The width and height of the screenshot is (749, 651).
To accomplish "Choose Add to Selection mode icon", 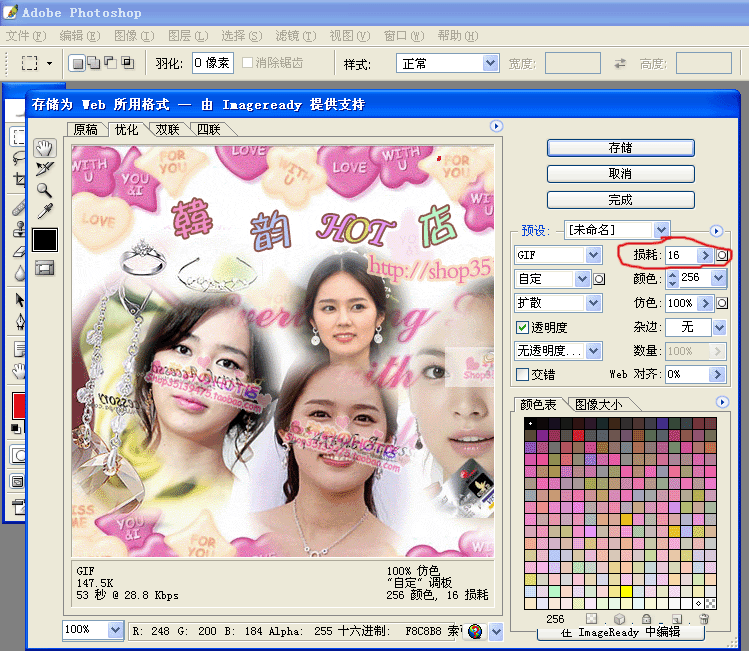I will [x=94, y=63].
